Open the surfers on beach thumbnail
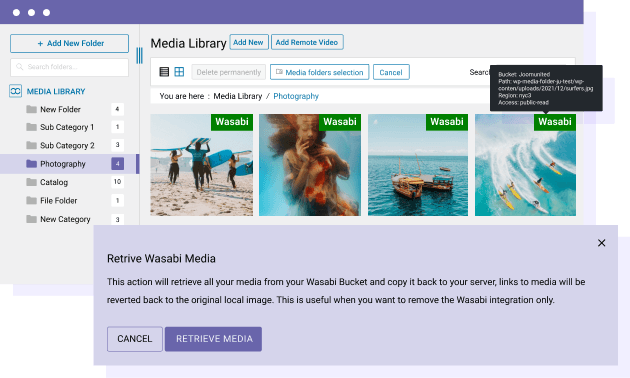 (202, 165)
